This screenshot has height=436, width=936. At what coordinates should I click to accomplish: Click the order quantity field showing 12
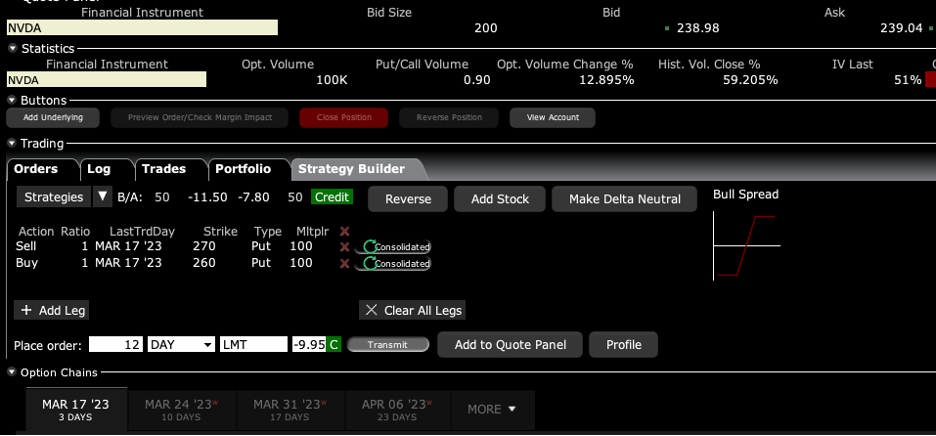[116, 345]
